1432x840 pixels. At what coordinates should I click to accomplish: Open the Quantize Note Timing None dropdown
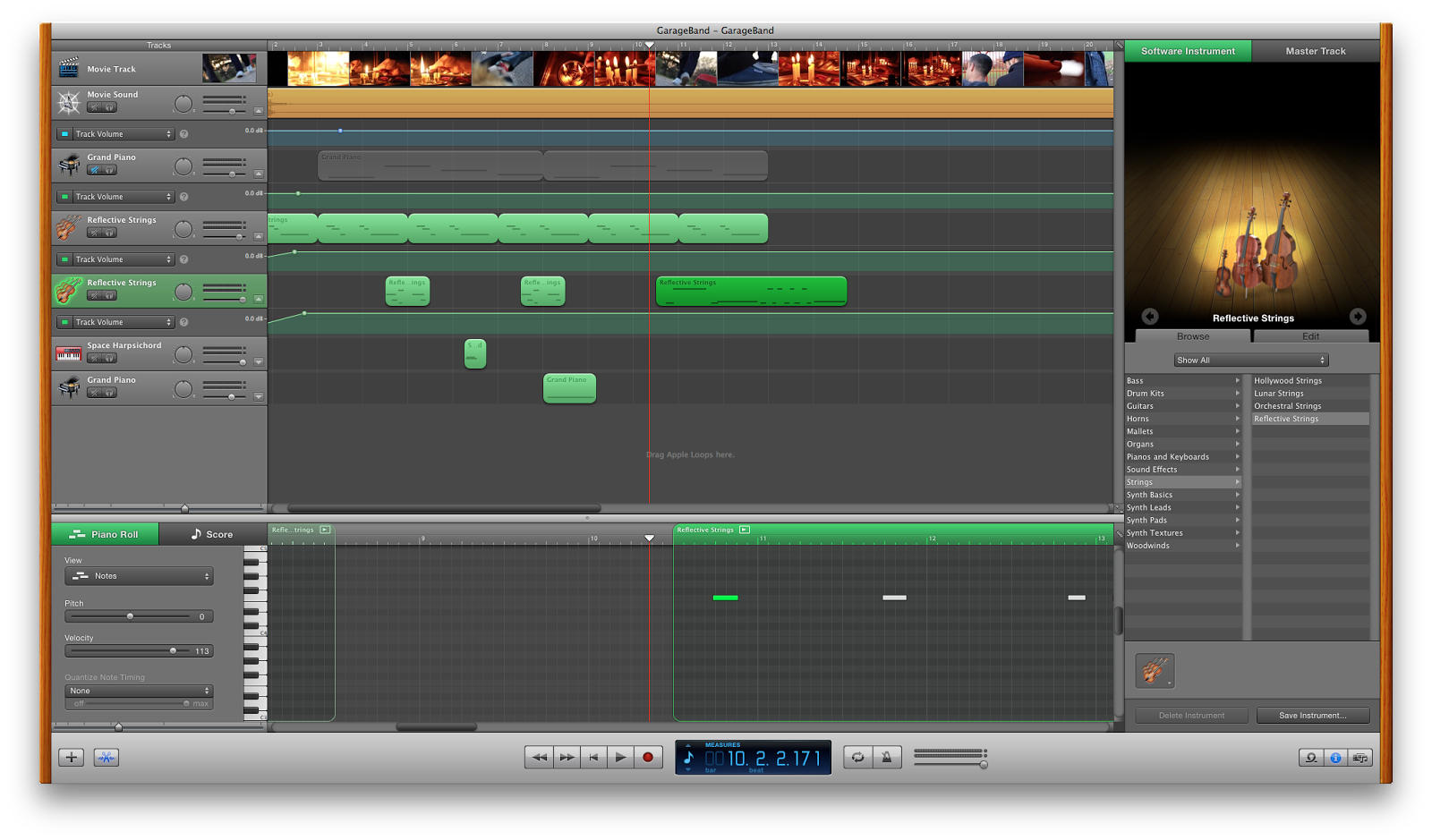pos(139,691)
